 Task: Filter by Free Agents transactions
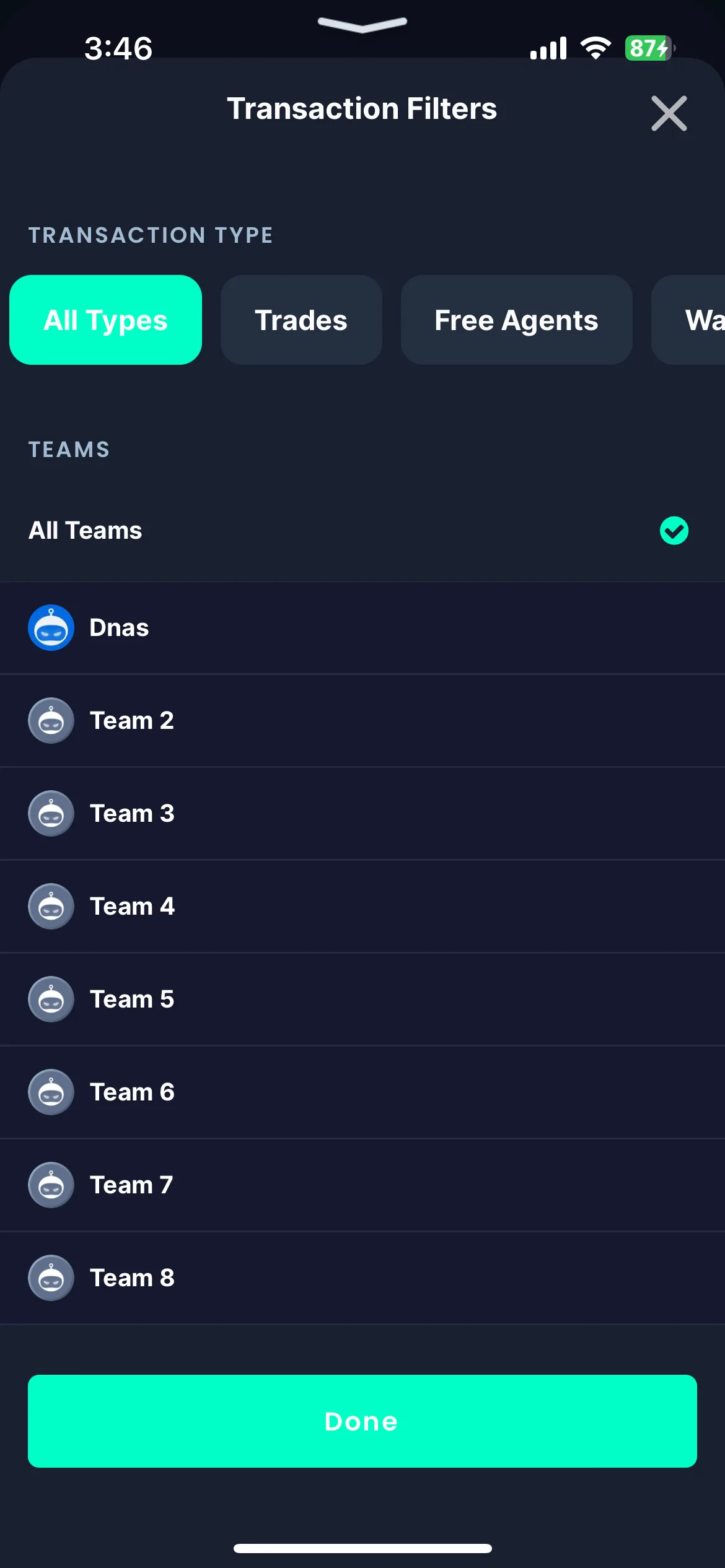point(516,320)
